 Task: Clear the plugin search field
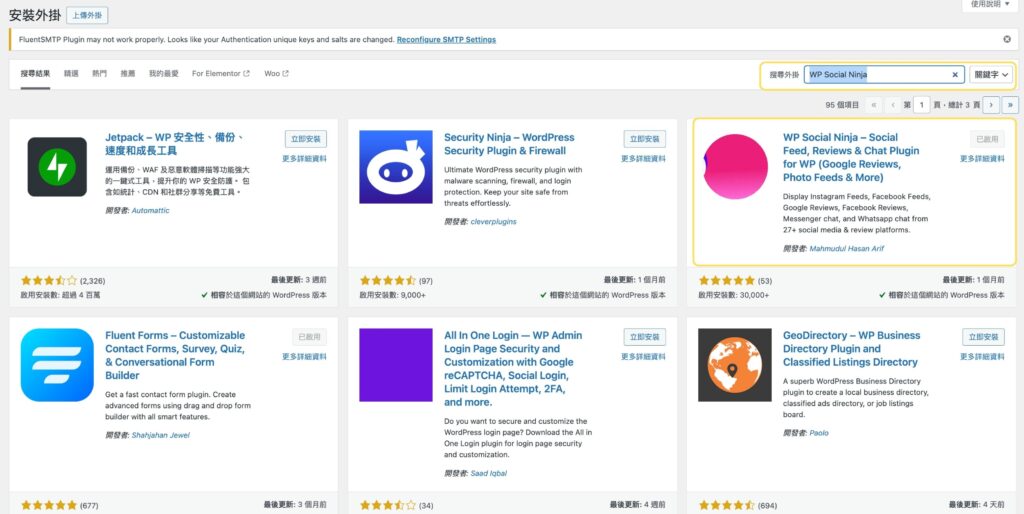pyautogui.click(x=955, y=75)
